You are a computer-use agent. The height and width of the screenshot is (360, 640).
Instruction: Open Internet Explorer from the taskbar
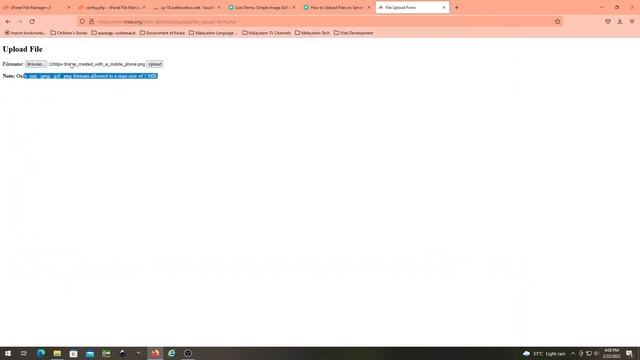[x=171, y=353]
